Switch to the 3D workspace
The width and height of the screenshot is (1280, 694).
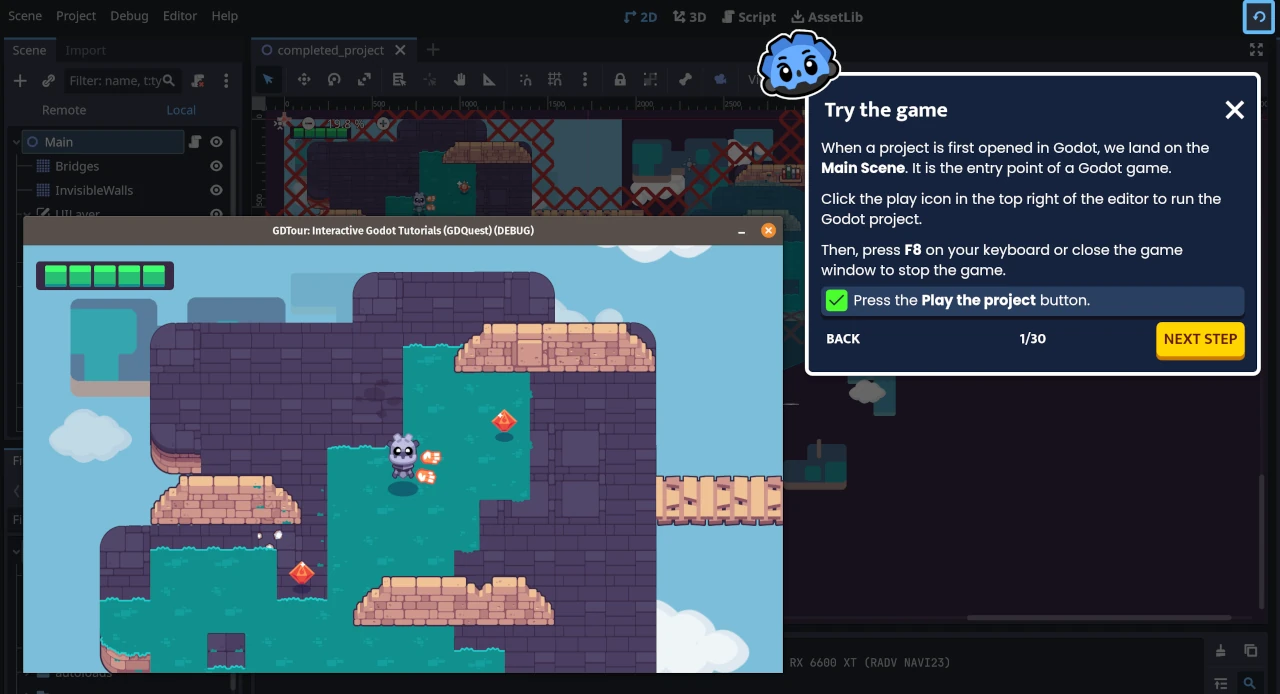coord(690,17)
